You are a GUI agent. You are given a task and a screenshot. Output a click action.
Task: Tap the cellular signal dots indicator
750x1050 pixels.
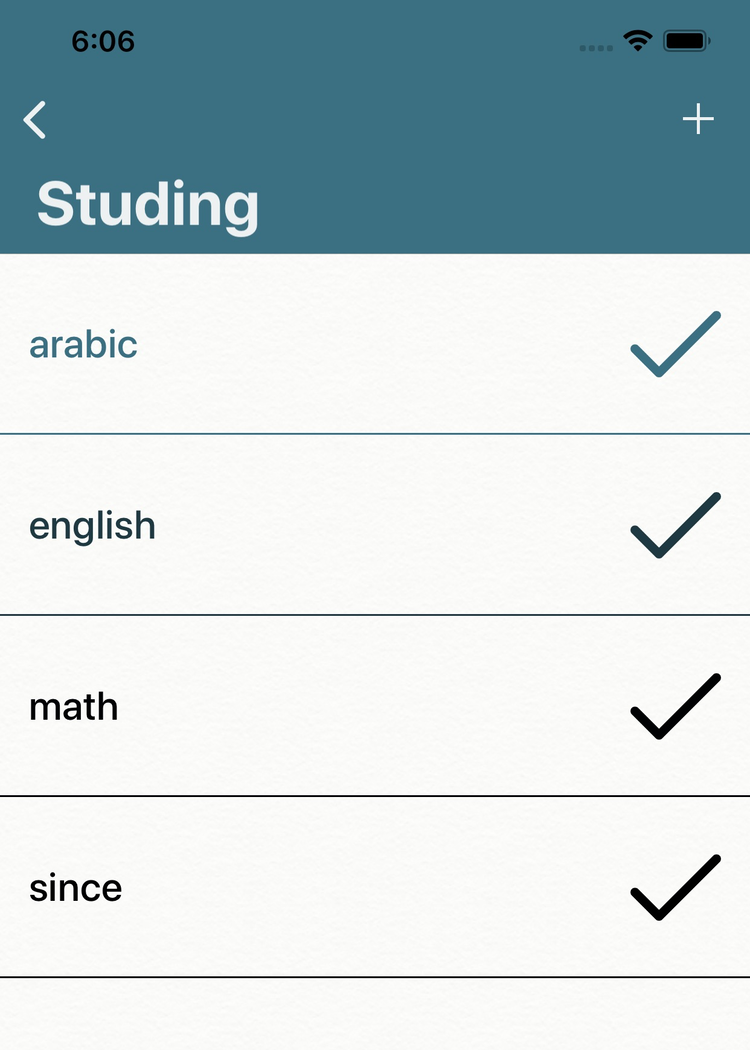tap(596, 47)
